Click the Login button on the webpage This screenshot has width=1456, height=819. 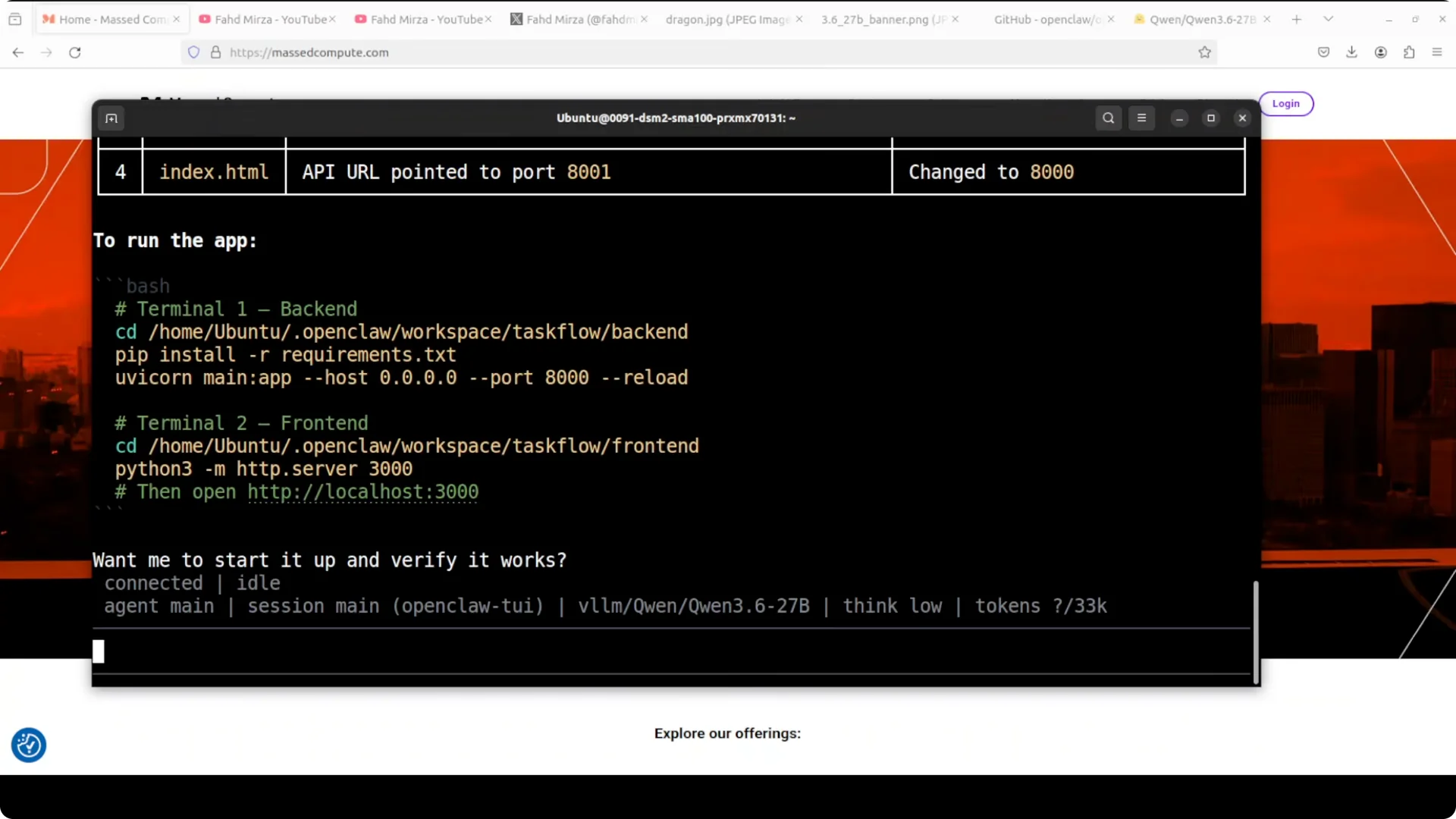1285,104
